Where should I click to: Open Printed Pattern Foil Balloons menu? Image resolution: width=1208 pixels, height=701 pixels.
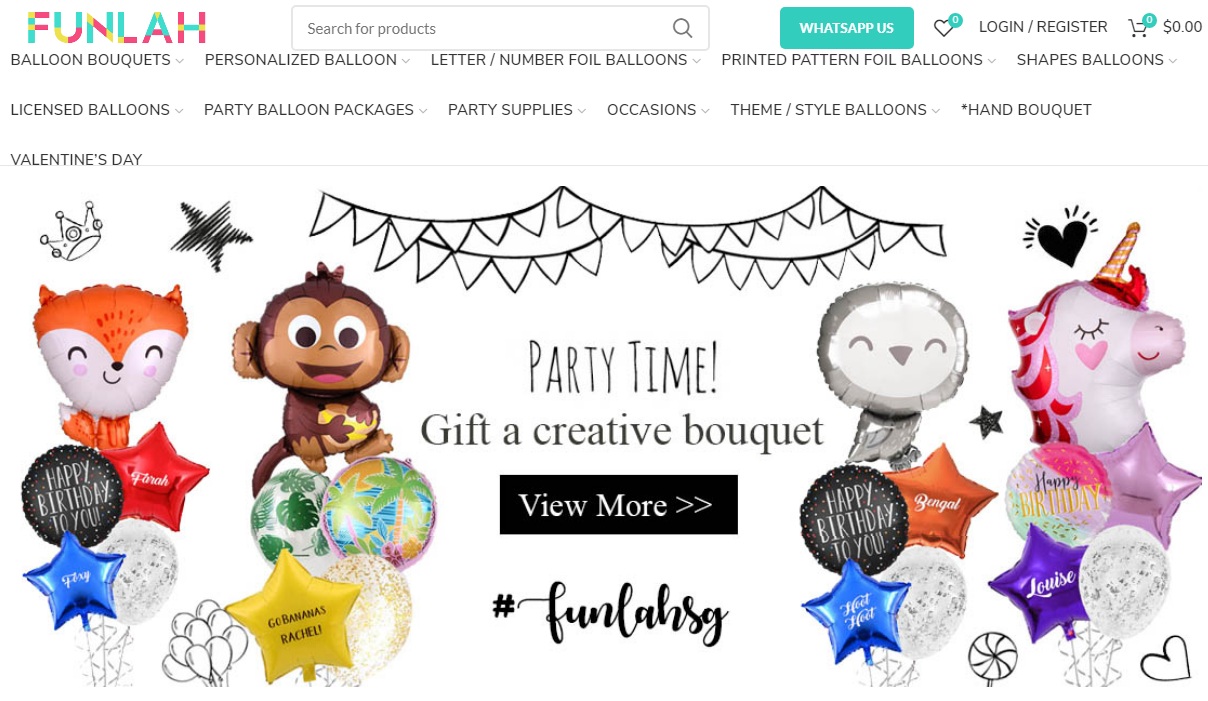(852, 60)
